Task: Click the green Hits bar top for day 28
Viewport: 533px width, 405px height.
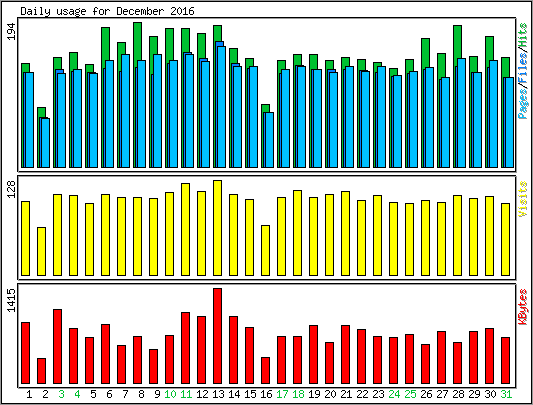Action: coord(458,42)
